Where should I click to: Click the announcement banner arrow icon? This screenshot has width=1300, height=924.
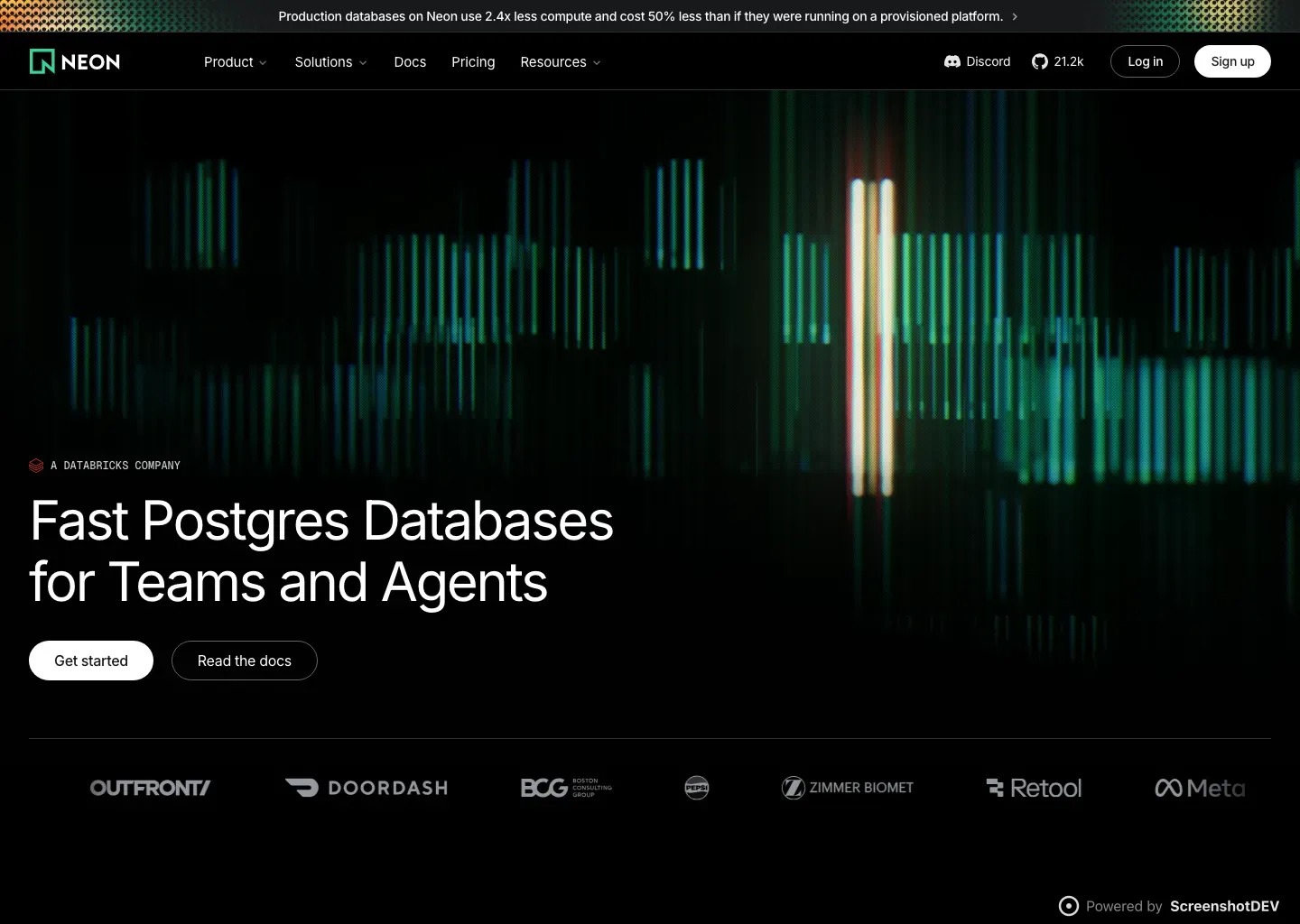1015,16
